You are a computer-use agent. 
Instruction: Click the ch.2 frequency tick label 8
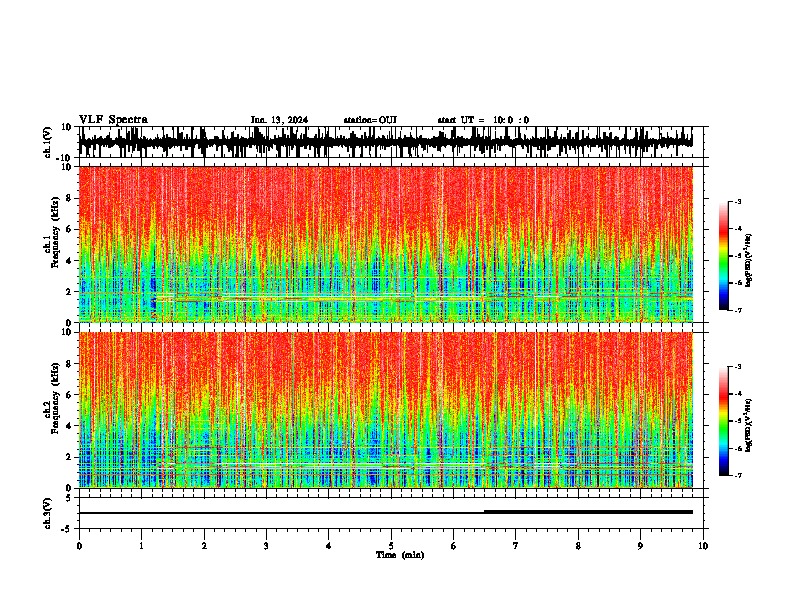click(70, 364)
